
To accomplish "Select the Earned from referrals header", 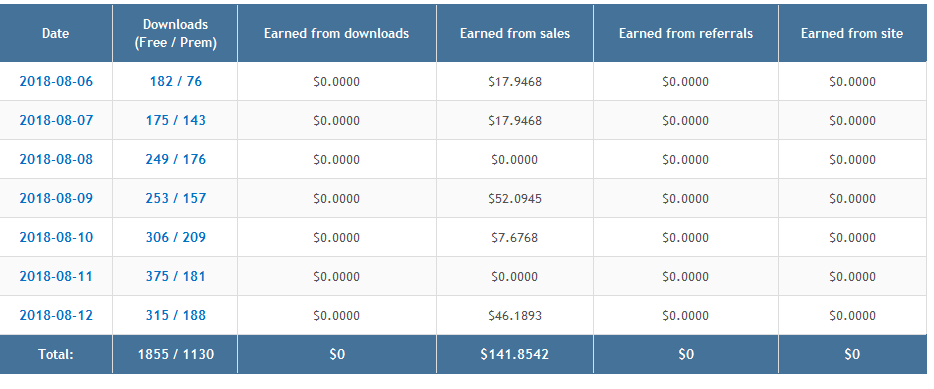I will tap(686, 34).
